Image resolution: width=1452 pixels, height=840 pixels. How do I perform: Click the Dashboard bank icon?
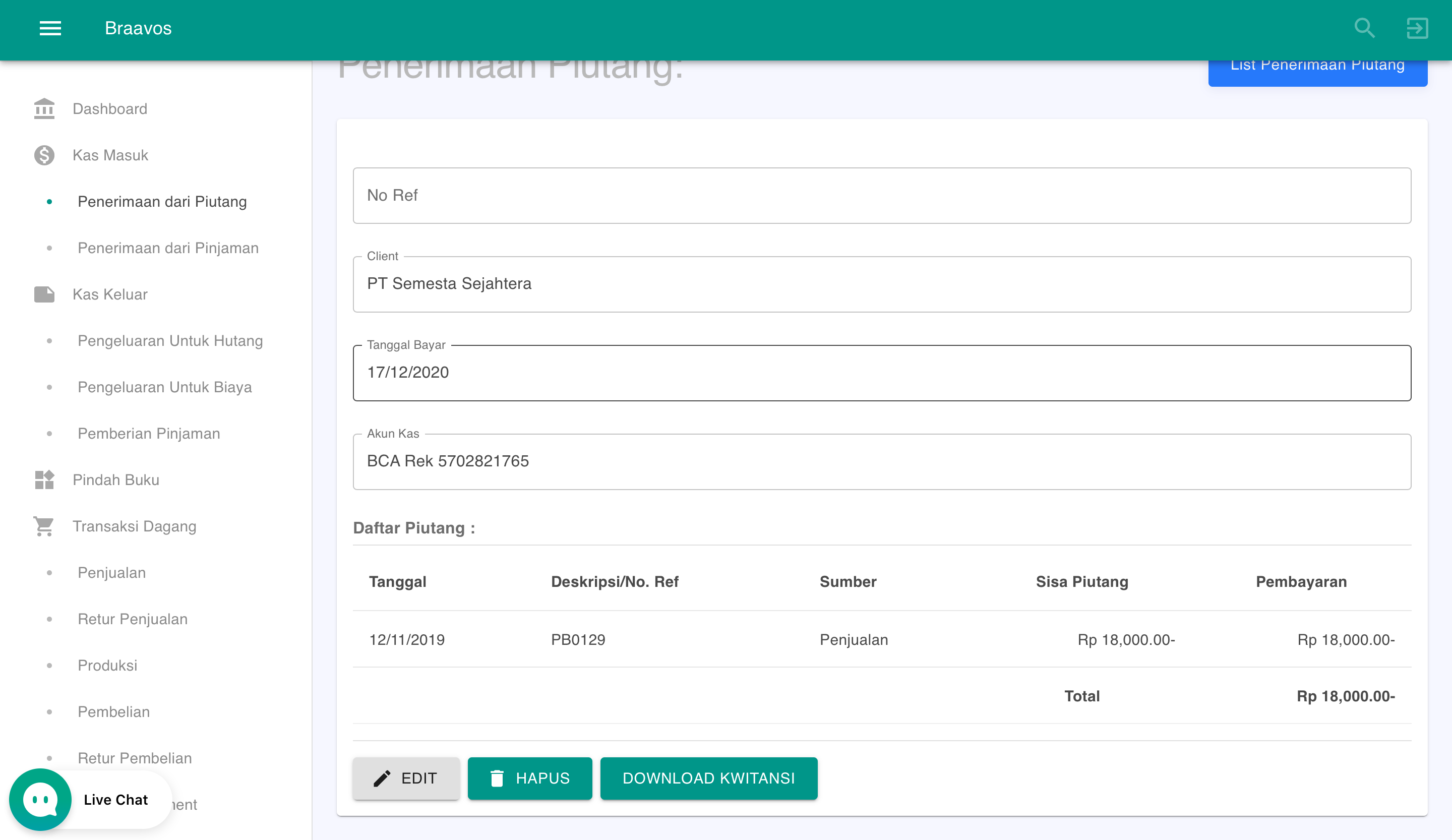tap(44, 109)
